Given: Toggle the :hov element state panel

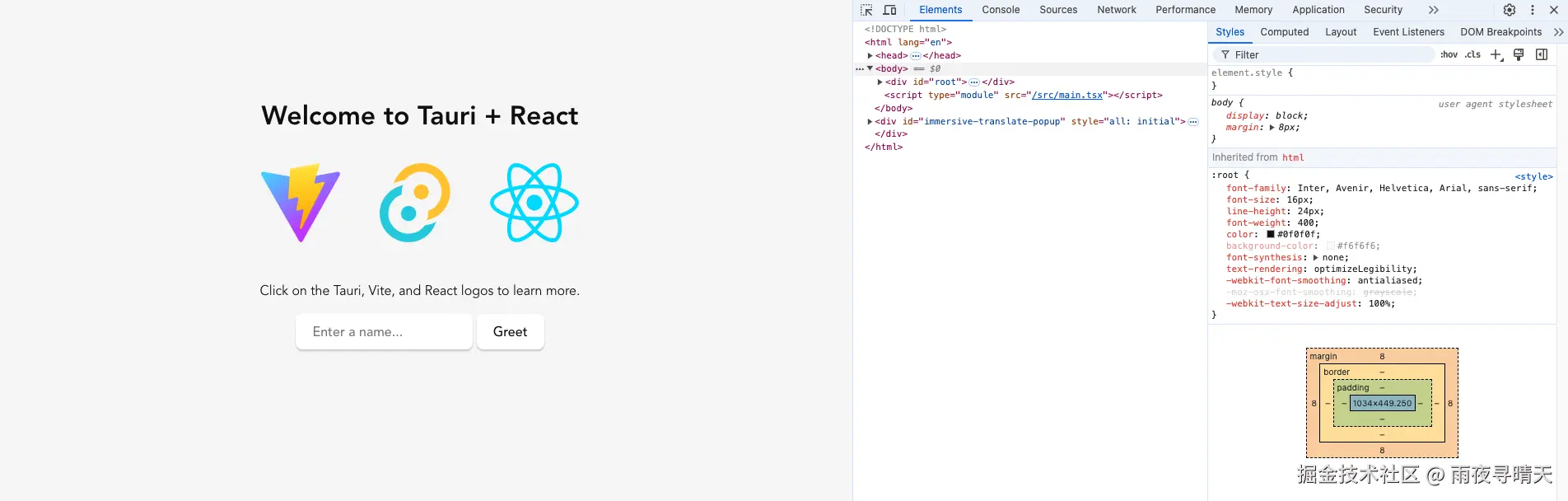Looking at the screenshot, I should point(1449,54).
